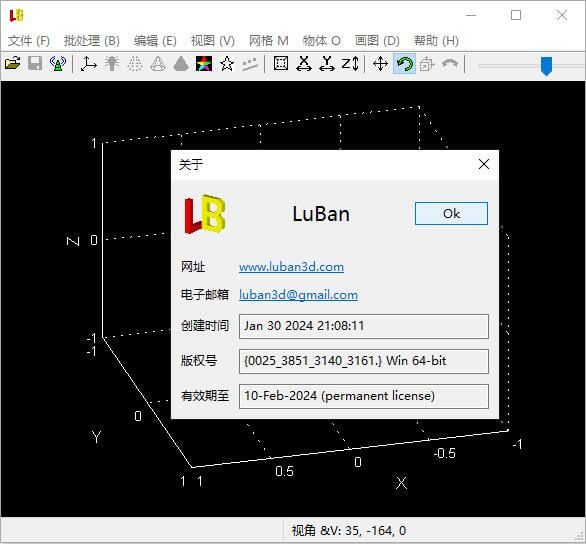Open the 网格 M menu

pos(269,40)
